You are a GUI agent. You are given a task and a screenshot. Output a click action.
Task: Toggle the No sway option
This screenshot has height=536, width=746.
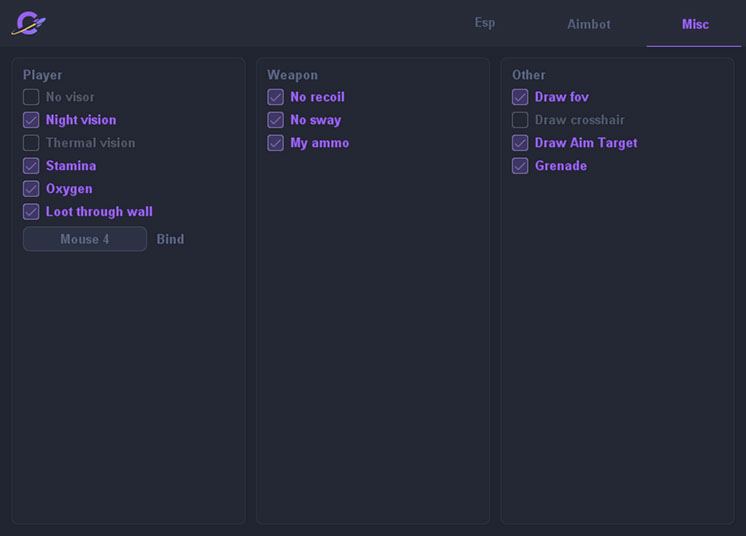click(x=276, y=120)
